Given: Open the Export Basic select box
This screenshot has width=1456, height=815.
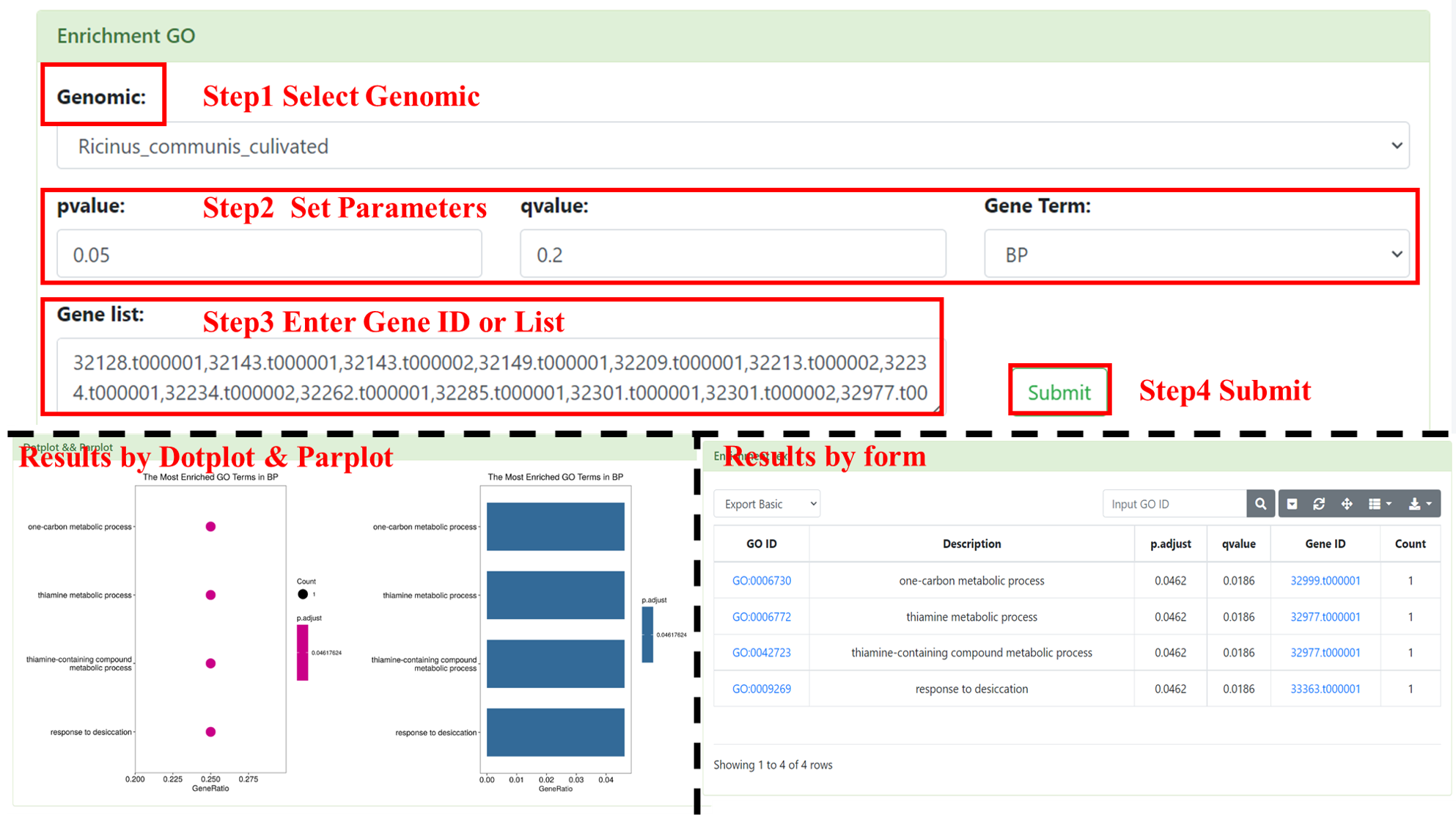Looking at the screenshot, I should (x=766, y=504).
